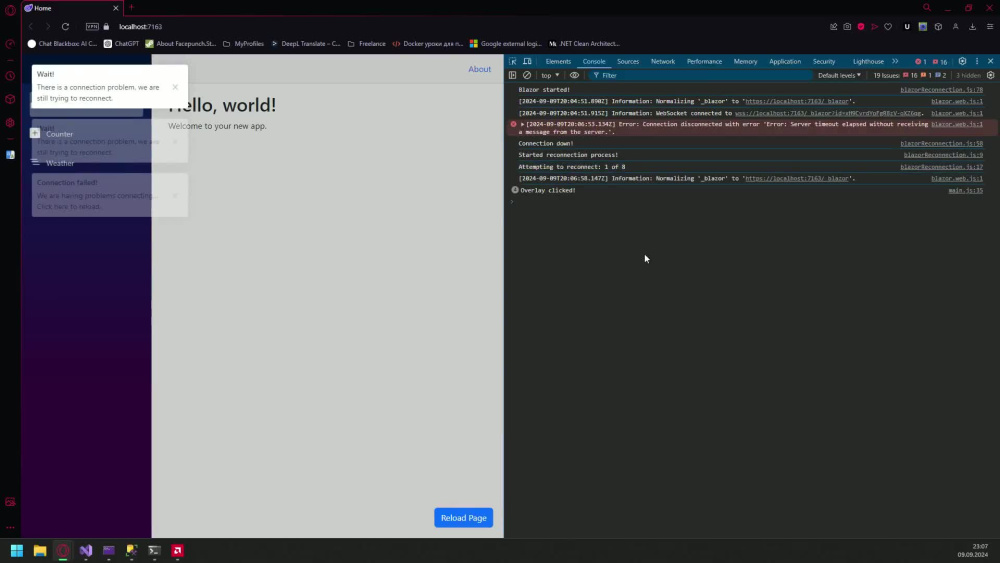The height and width of the screenshot is (563, 1000).
Task: Open the live expression eye icon
Action: point(574,75)
